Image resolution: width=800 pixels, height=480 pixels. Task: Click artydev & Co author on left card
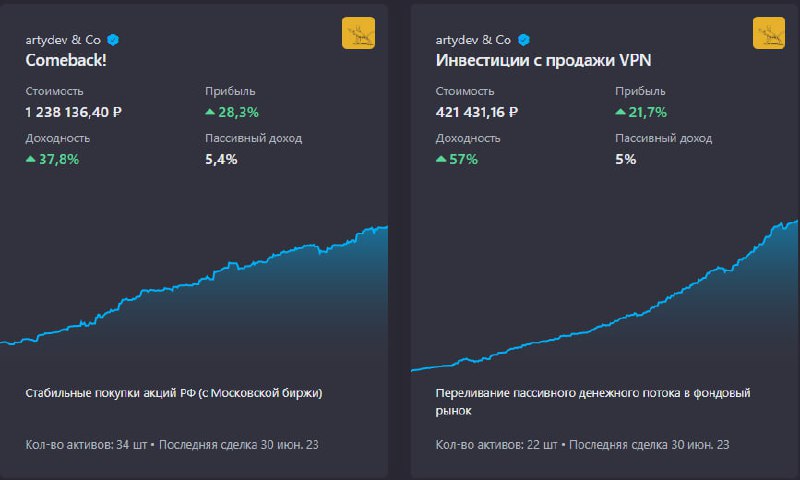tap(64, 40)
